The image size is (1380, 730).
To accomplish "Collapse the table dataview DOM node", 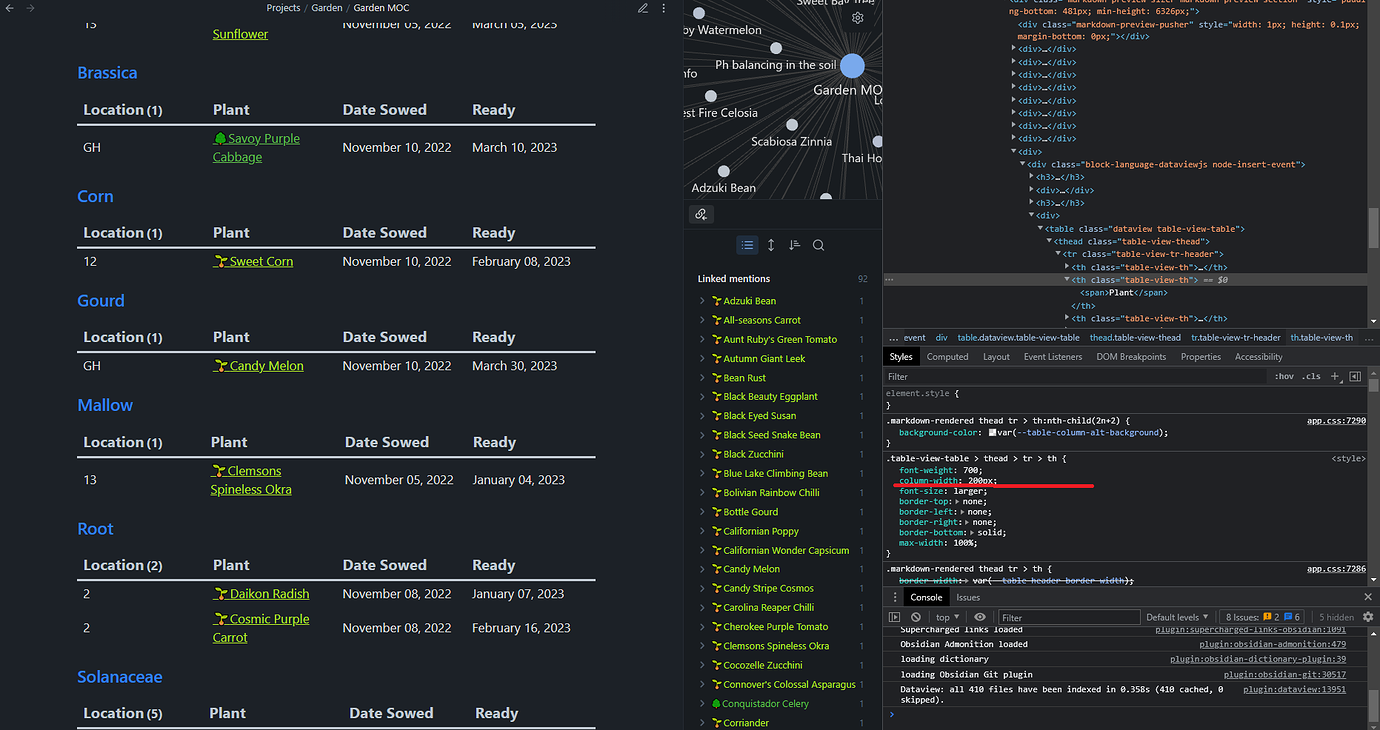I will (x=1041, y=229).
